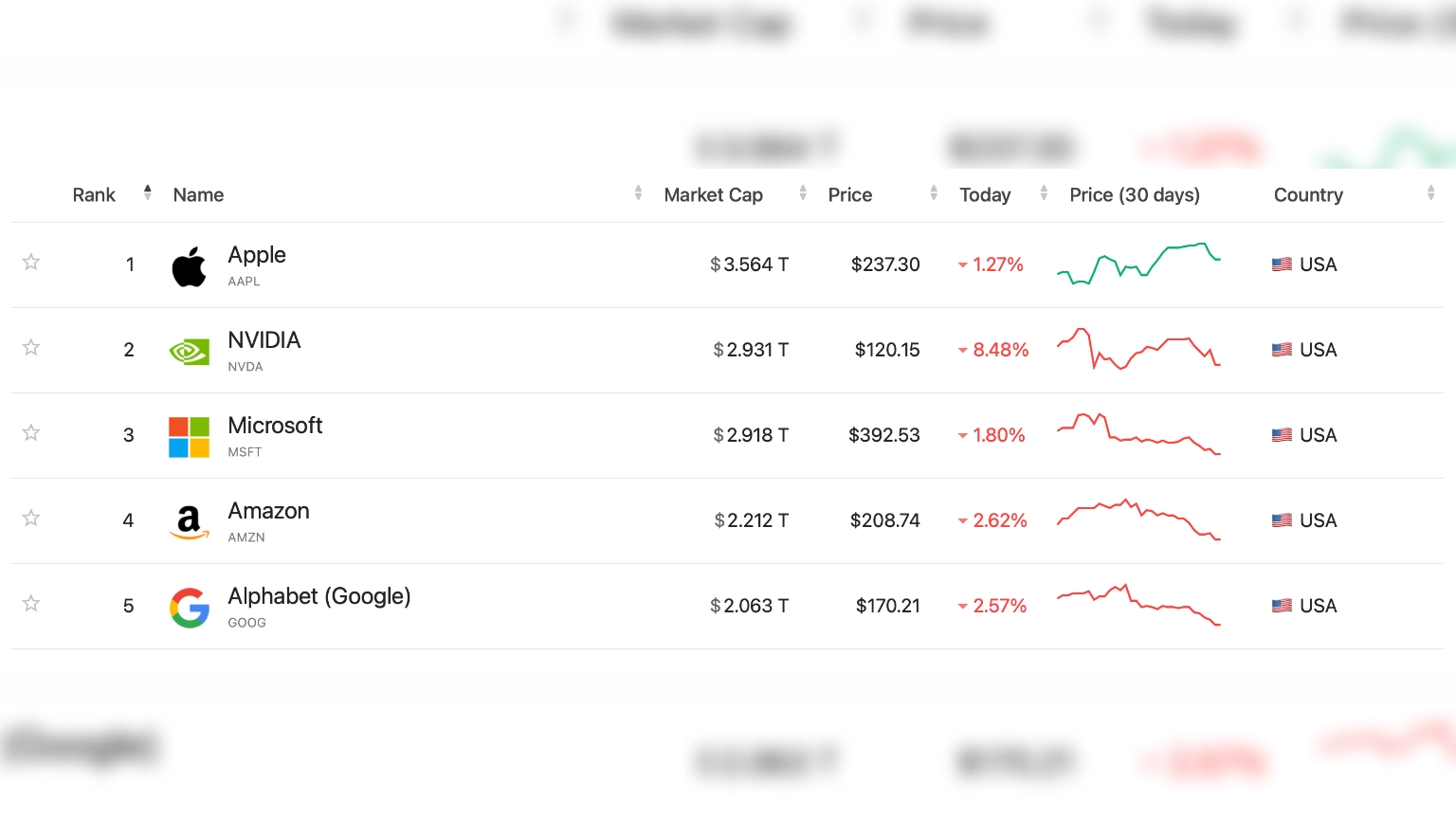The width and height of the screenshot is (1456, 819).
Task: Click the Amazon logo icon
Action: [189, 521]
